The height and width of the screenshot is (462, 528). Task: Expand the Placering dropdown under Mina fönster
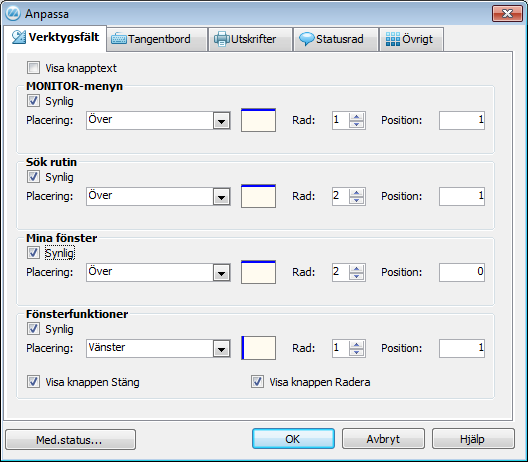coord(221,272)
